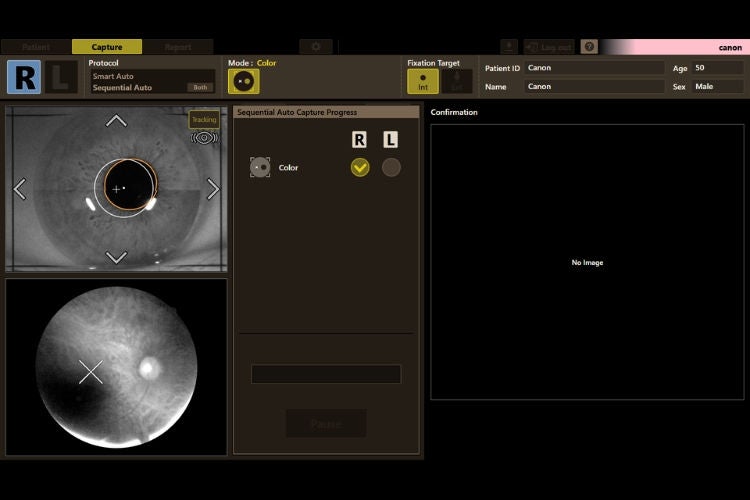Click the eye alignment icon below Tracking

tap(204, 138)
